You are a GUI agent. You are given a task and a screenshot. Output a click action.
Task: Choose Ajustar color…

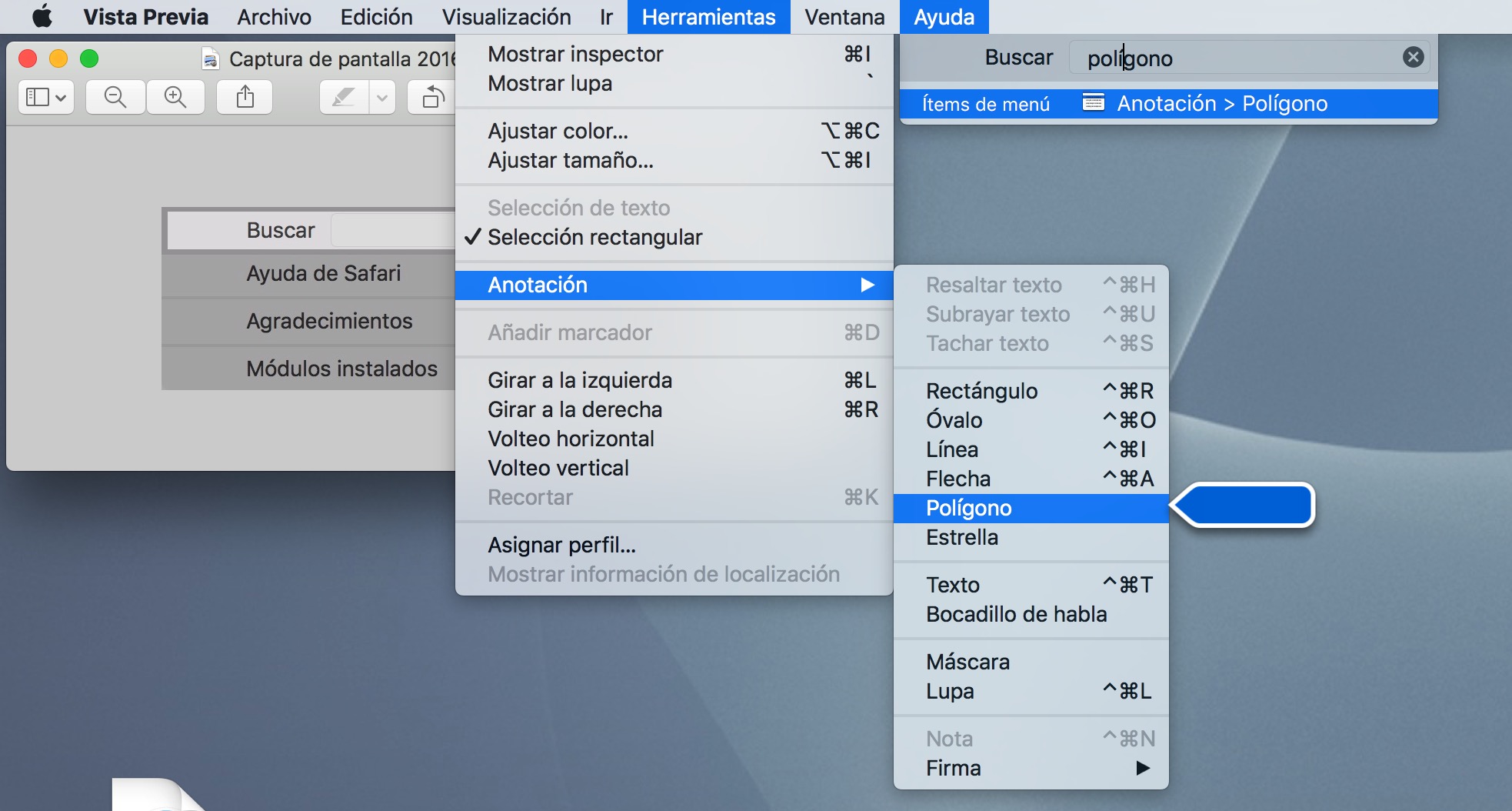click(x=674, y=131)
